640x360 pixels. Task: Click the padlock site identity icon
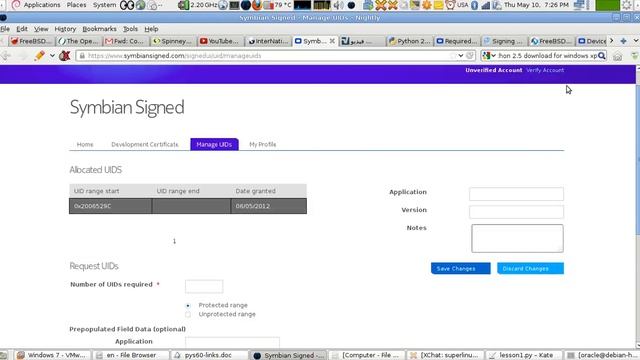coord(82,56)
